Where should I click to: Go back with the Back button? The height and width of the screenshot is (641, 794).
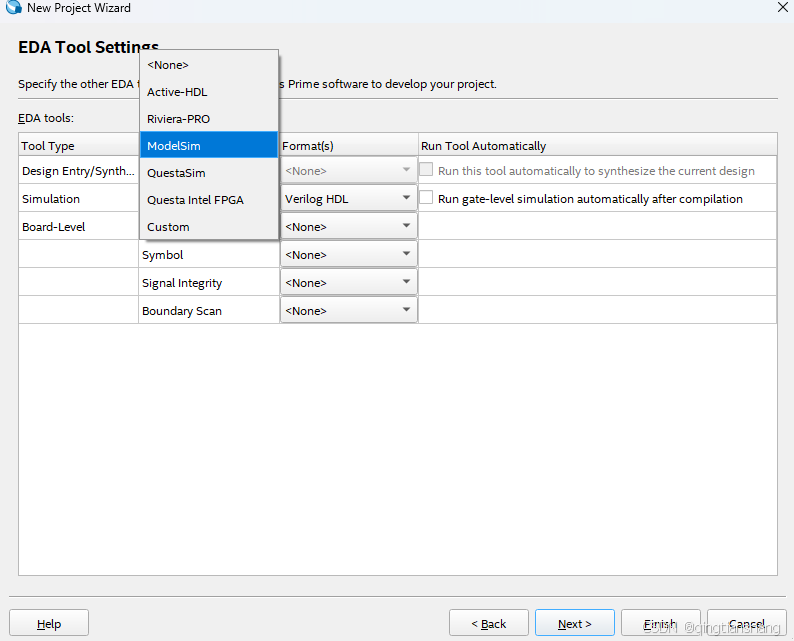[x=489, y=623]
